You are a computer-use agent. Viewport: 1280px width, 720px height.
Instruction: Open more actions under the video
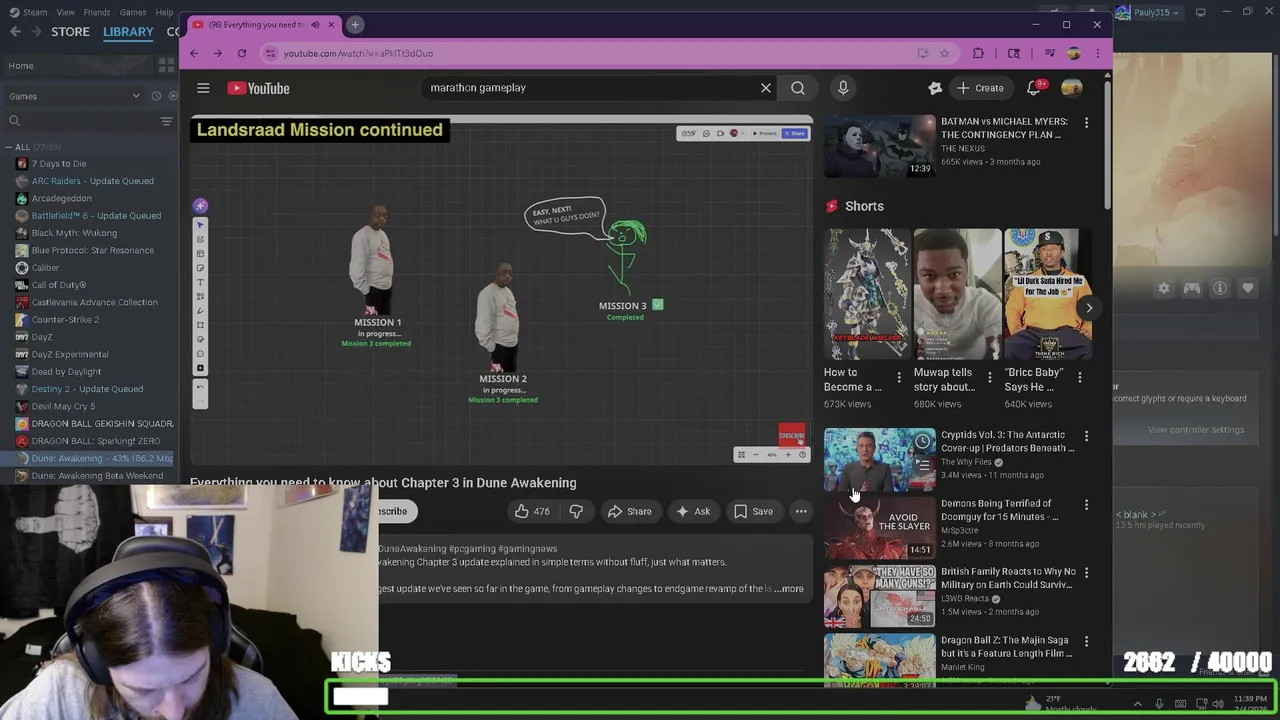point(801,511)
